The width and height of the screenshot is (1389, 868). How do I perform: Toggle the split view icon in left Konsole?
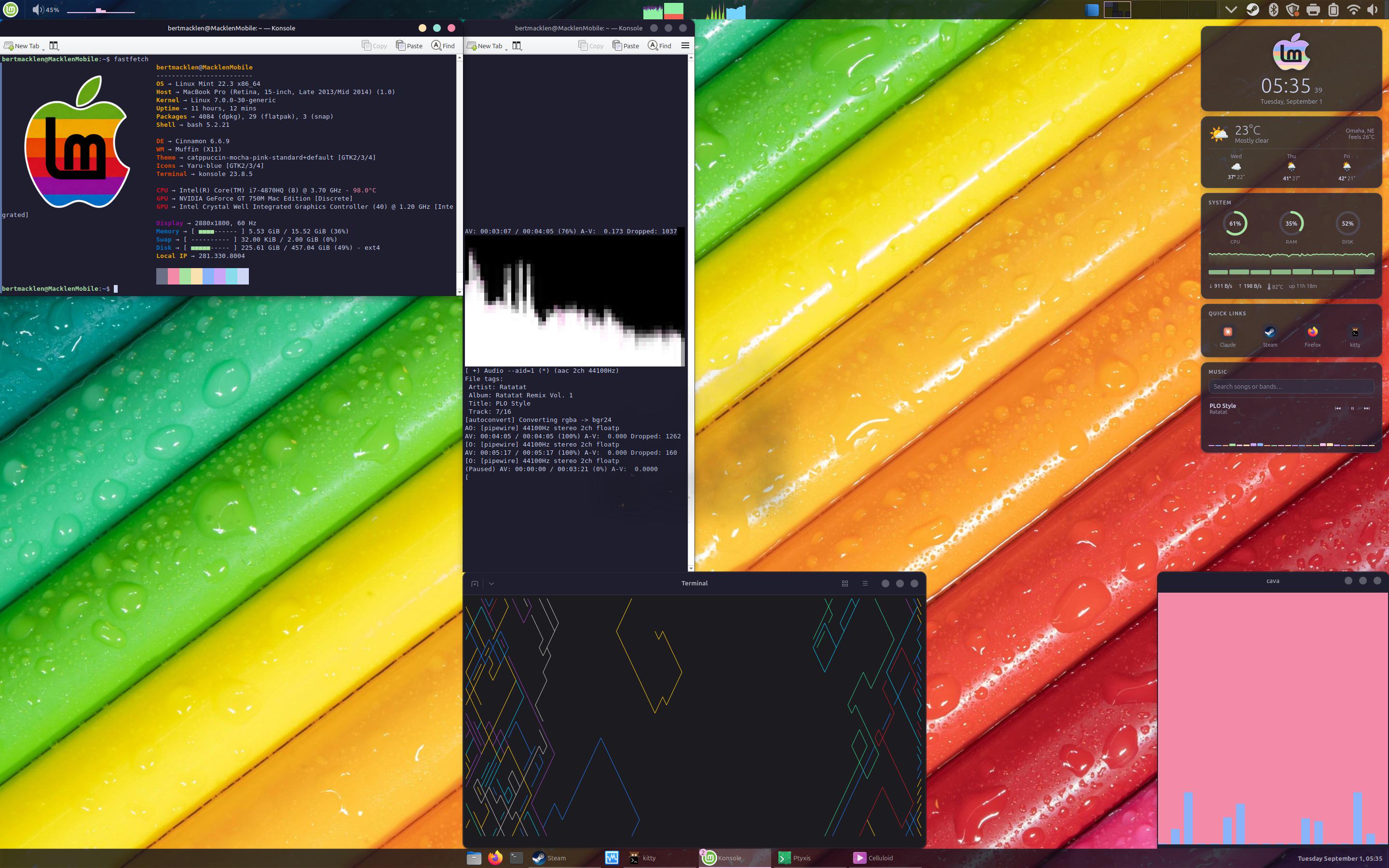[54, 45]
